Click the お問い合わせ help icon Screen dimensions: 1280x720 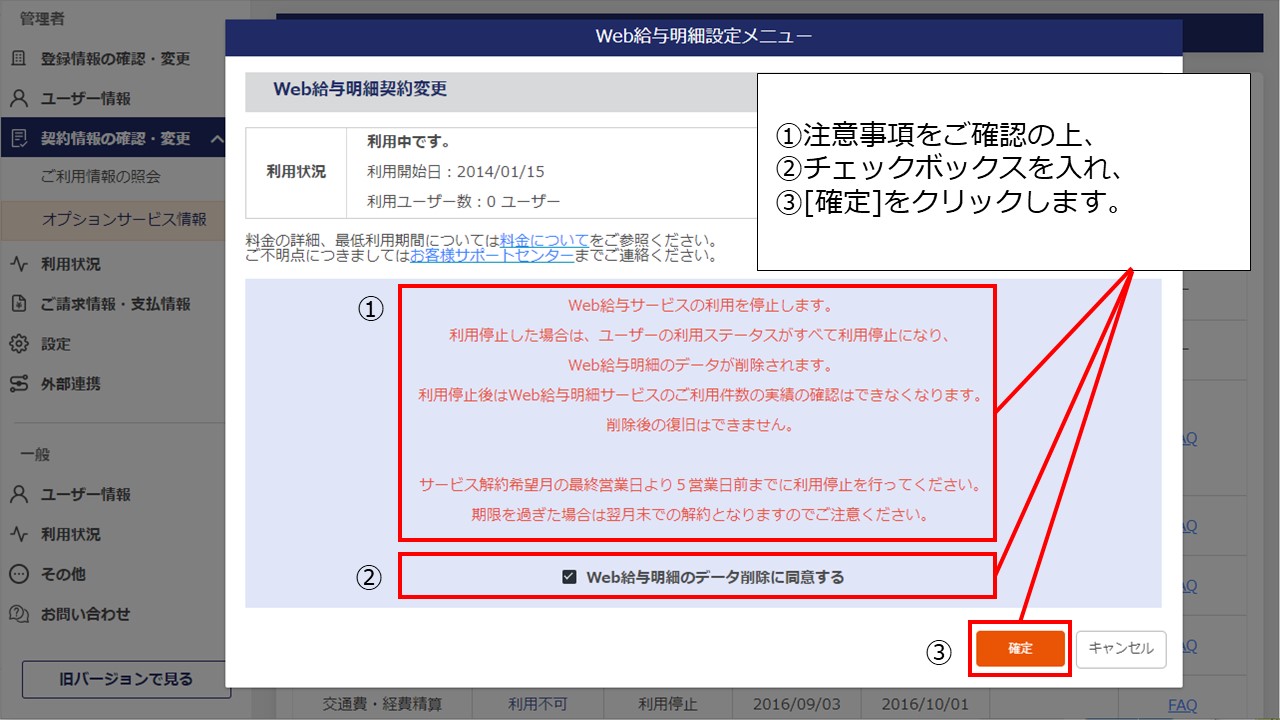pyautogui.click(x=19, y=614)
